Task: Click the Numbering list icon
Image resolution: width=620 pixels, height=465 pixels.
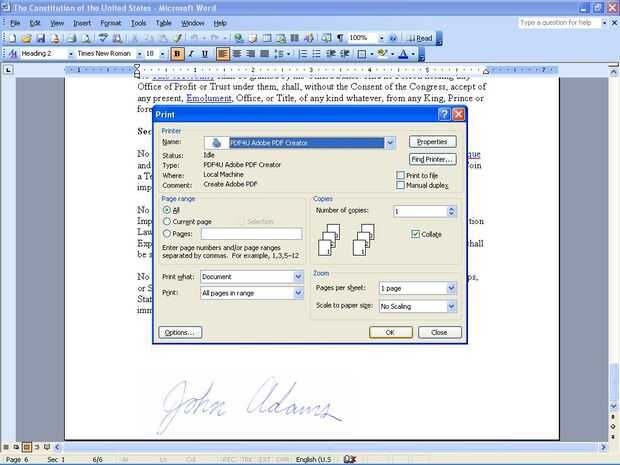Action: click(x=302, y=54)
